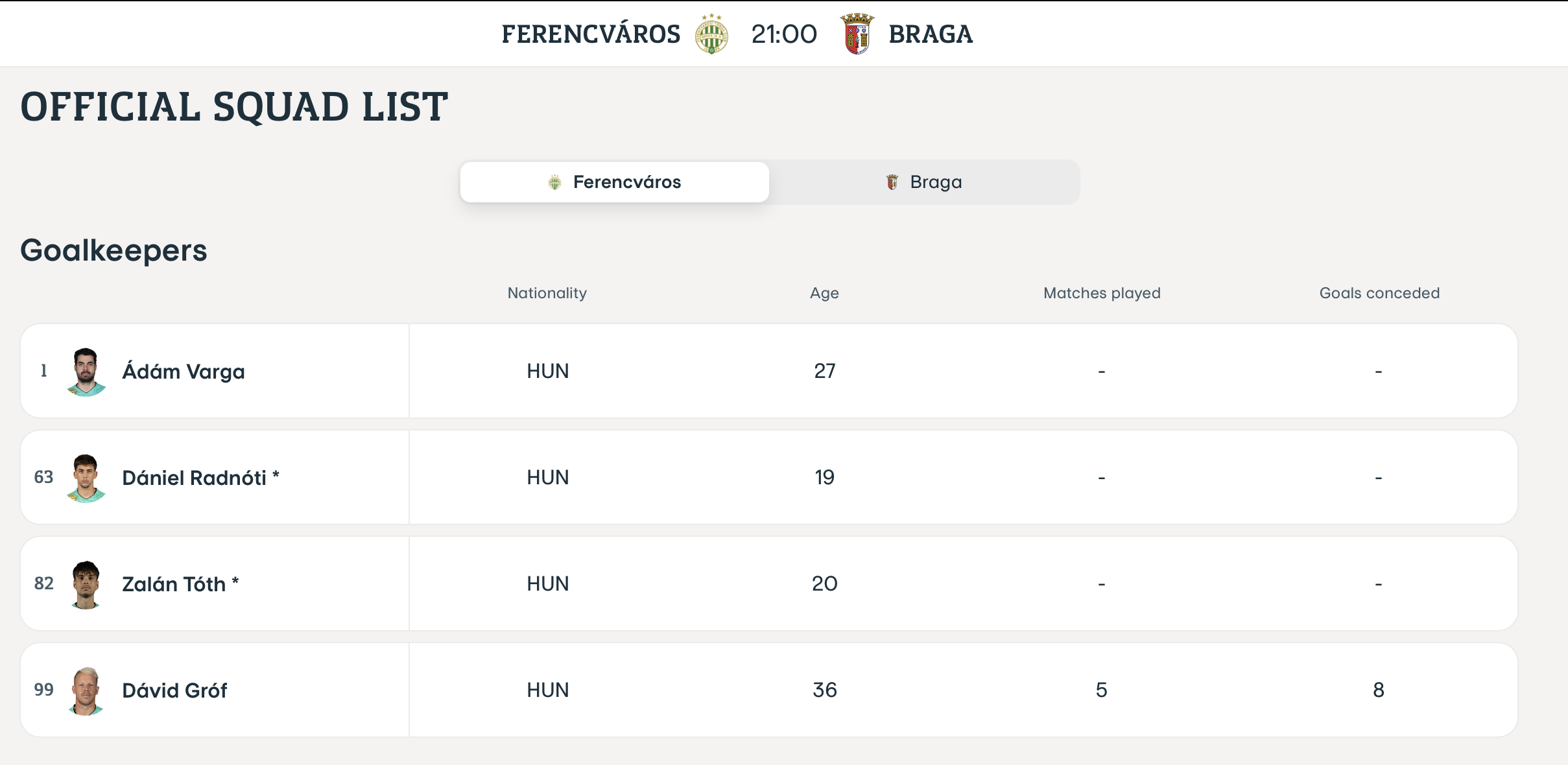Click the Ferencváros crest in the match header
The width and height of the screenshot is (1568, 765).
pos(711,34)
